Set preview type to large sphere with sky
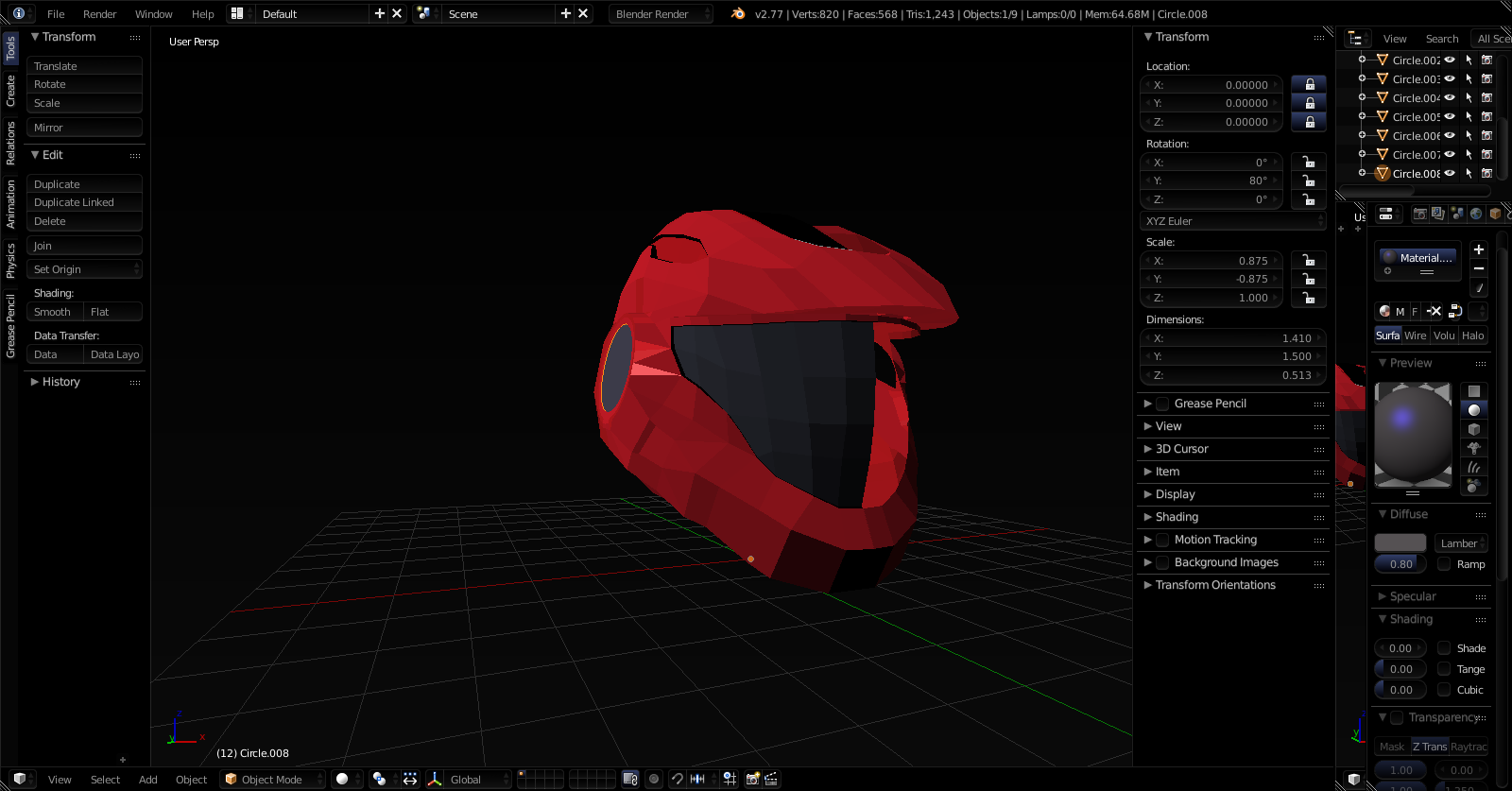Screen dimensions: 1512x791 point(1474,486)
